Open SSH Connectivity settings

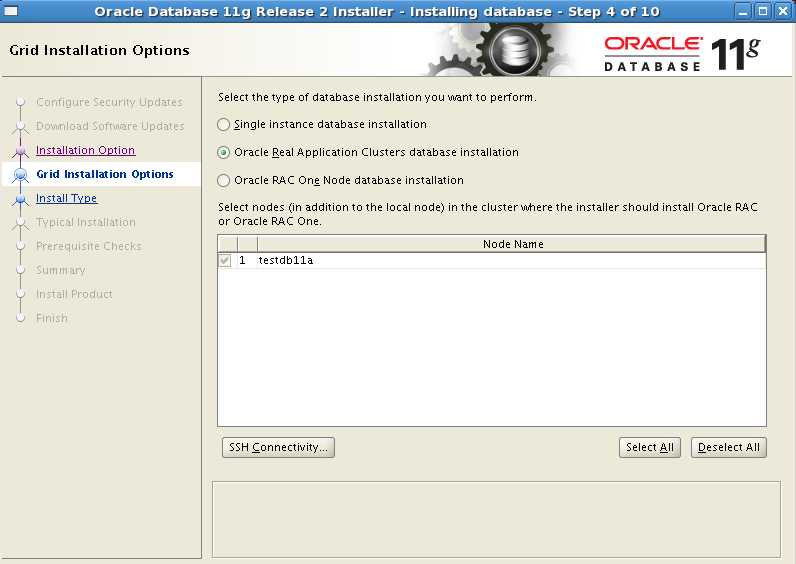[278, 447]
